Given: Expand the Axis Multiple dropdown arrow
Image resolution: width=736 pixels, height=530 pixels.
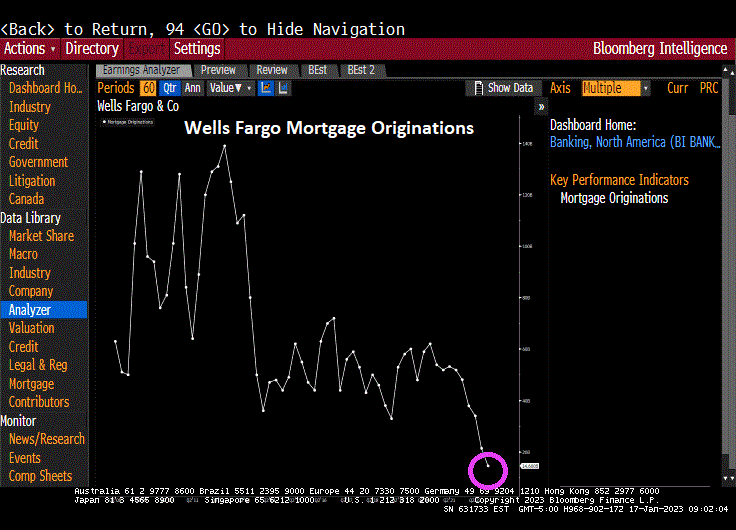Looking at the screenshot, I should pyautogui.click(x=645, y=88).
